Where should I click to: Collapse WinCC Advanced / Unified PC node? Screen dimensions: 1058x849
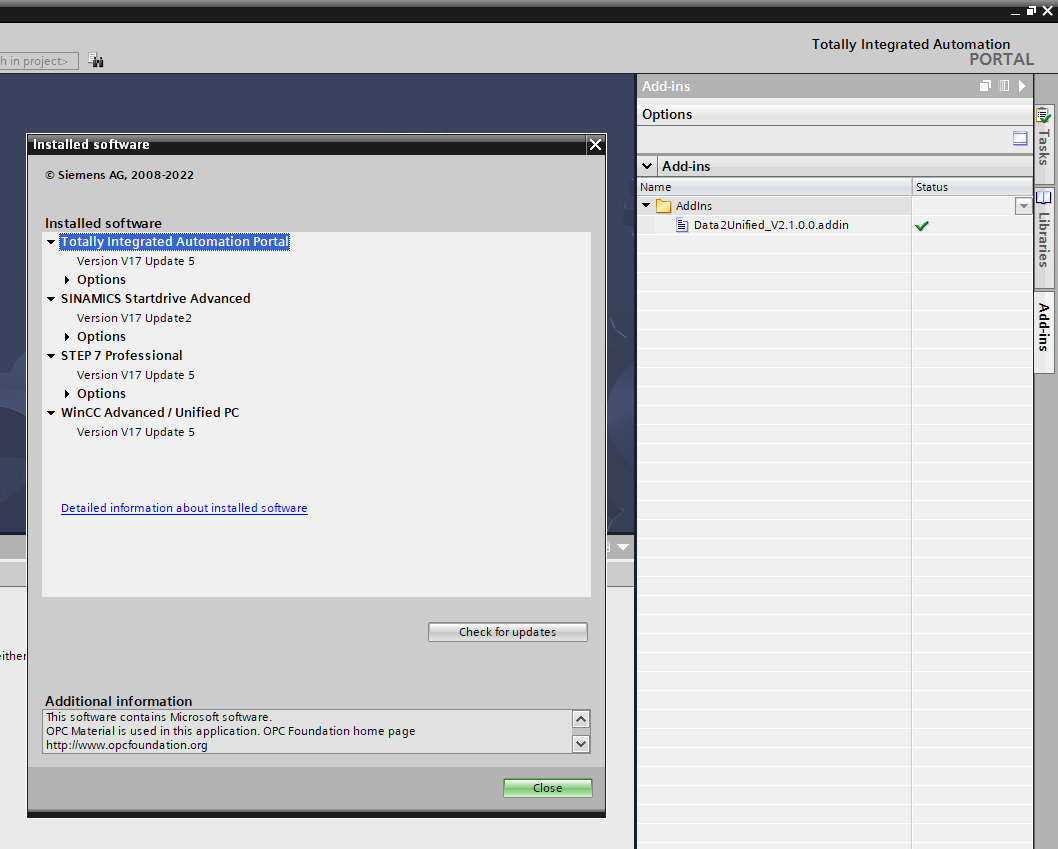click(51, 412)
